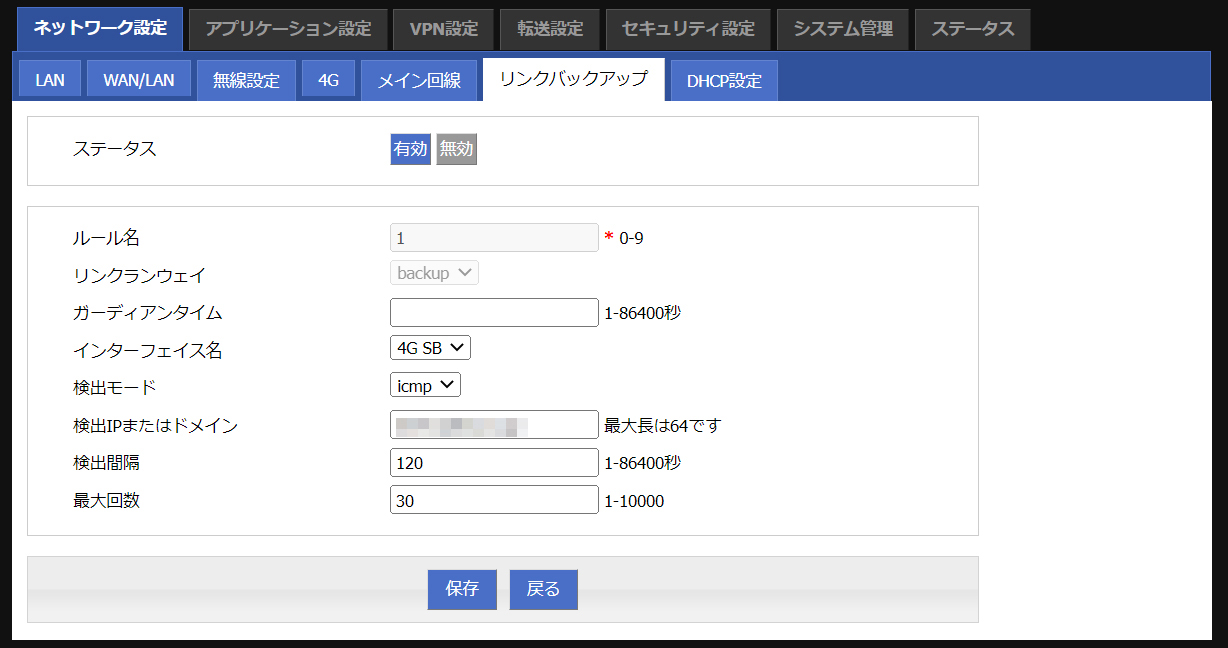Disable status with the 無効 button
The image size is (1228, 648).
pyautogui.click(x=456, y=149)
